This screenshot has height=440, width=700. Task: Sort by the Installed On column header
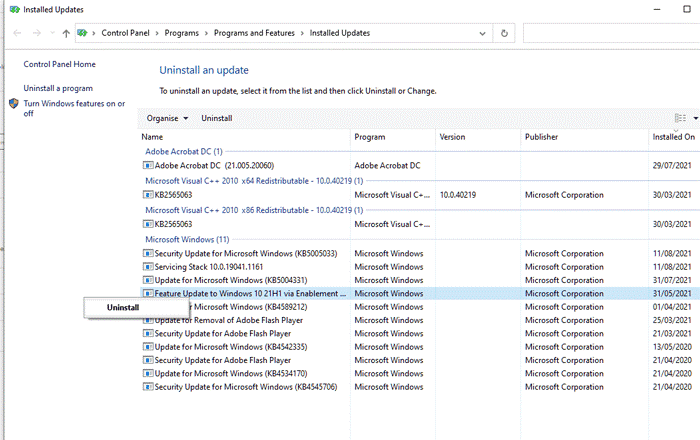tap(673, 137)
